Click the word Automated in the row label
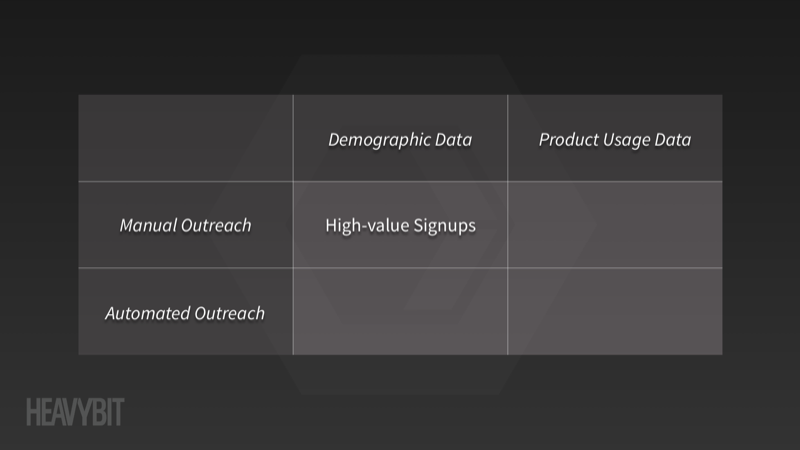This screenshot has width=800, height=450. 147,313
